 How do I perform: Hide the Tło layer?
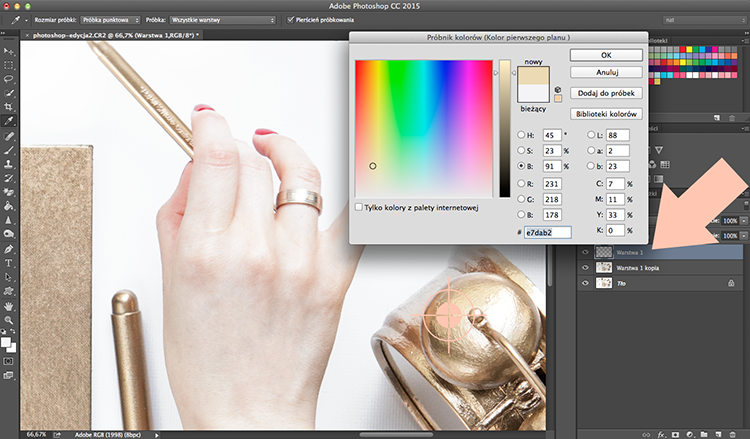tap(585, 283)
